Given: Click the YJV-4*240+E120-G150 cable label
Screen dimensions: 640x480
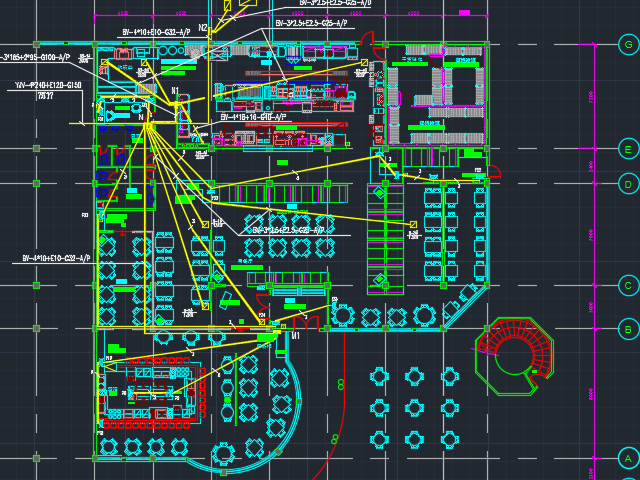Looking at the screenshot, I should click(x=48, y=85).
